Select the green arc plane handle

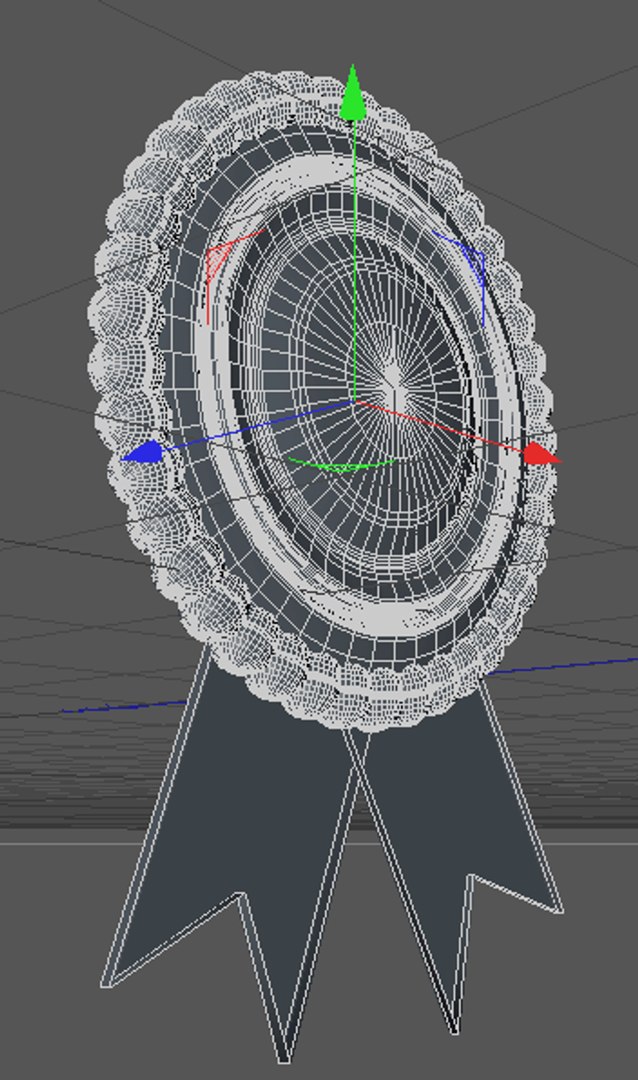click(341, 464)
